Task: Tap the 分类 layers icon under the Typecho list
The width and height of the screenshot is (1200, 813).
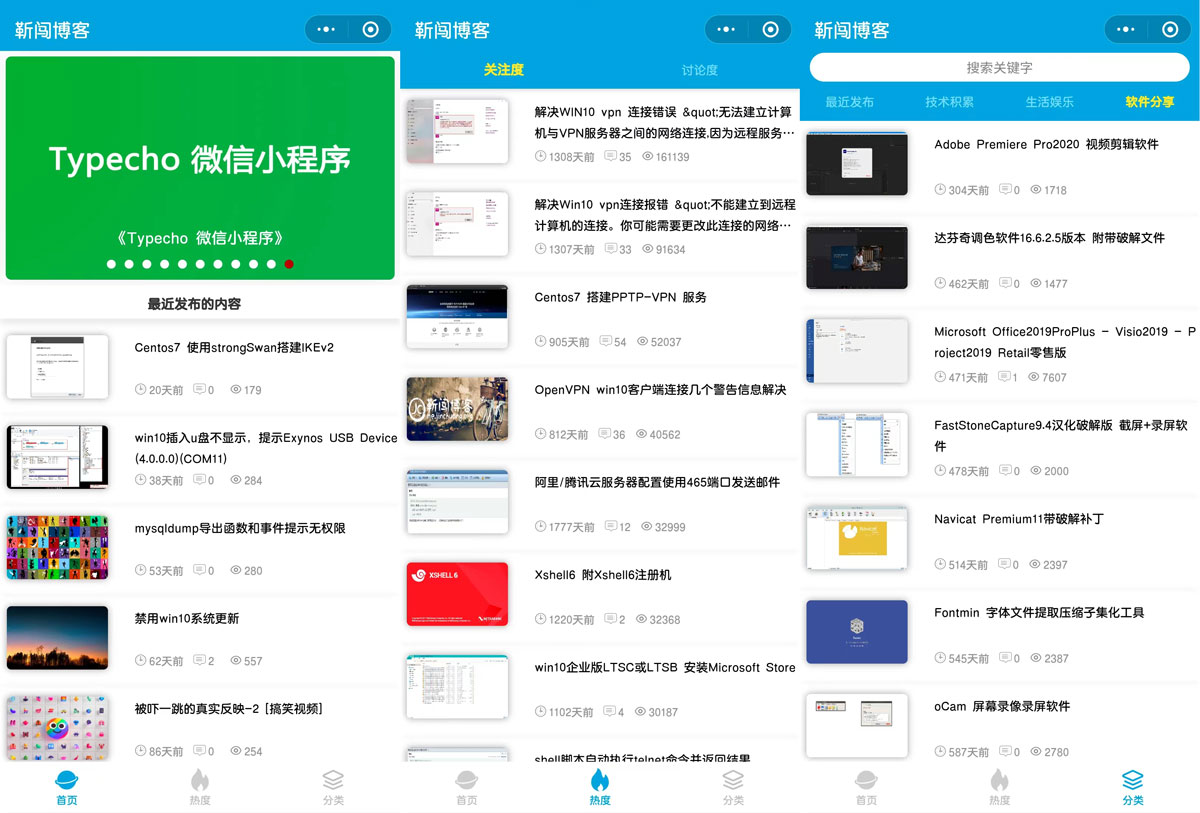Action: click(x=333, y=780)
